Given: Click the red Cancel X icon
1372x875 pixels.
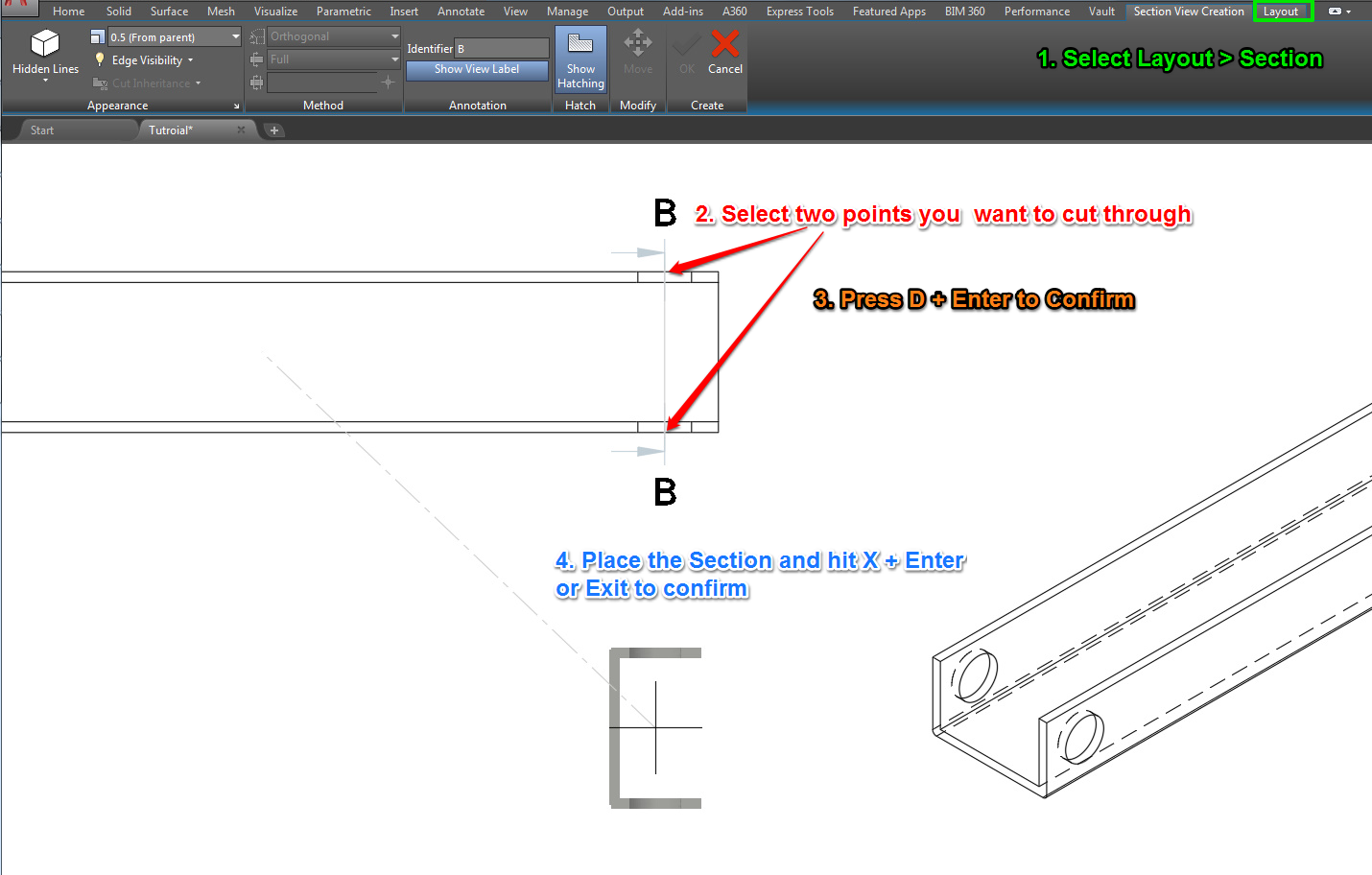Looking at the screenshot, I should pos(724,44).
